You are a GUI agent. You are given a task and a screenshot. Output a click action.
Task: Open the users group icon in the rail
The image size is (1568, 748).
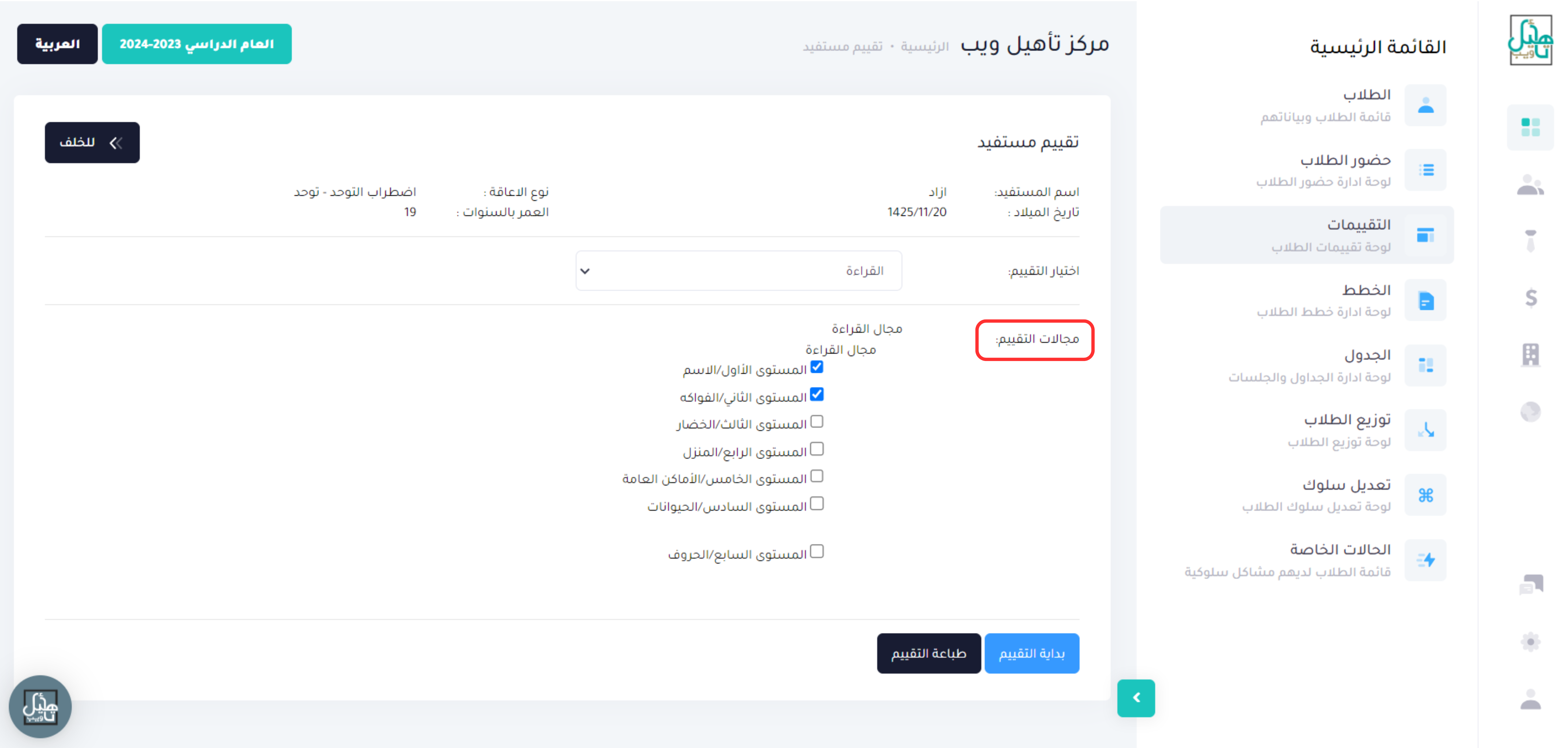(1530, 184)
